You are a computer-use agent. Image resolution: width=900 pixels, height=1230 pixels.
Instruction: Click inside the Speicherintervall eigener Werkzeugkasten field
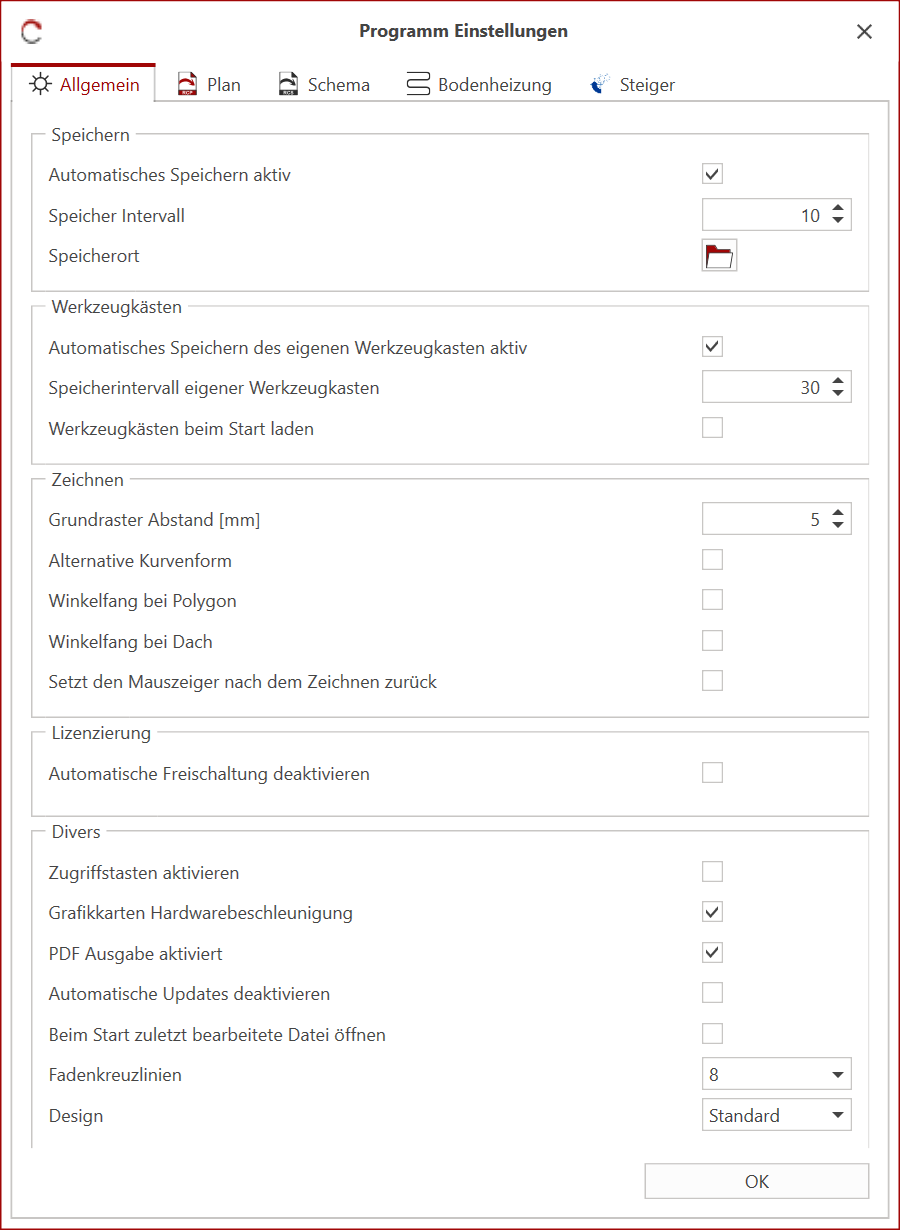[770, 386]
